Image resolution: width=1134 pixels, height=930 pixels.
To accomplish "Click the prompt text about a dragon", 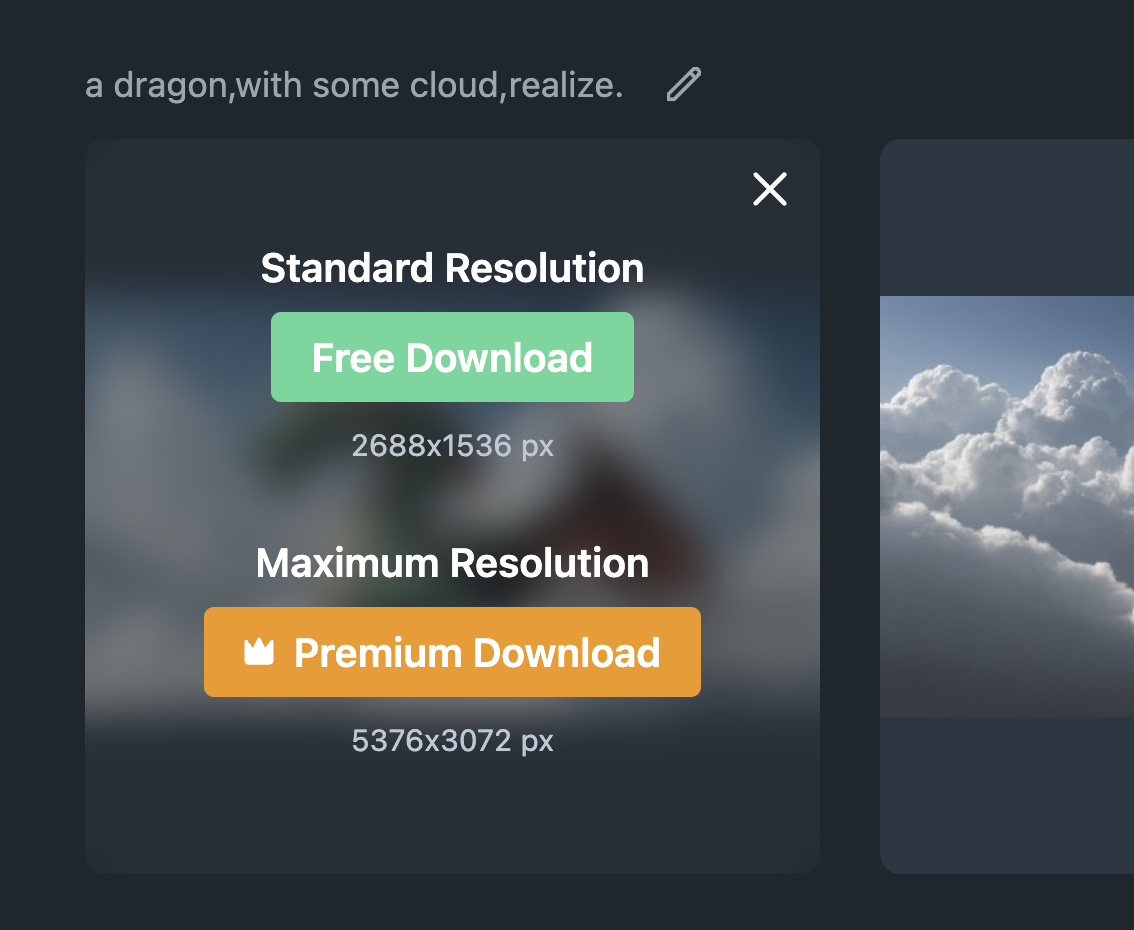I will (x=354, y=86).
